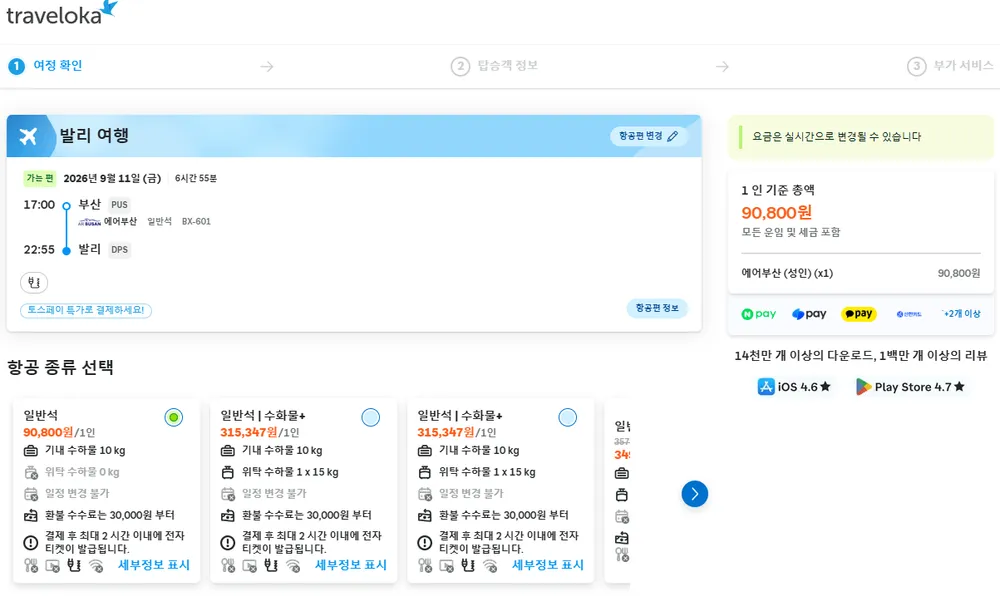Click checked baggage icon on third fare card
Screen dimensions: 1000x602
(x=425, y=473)
